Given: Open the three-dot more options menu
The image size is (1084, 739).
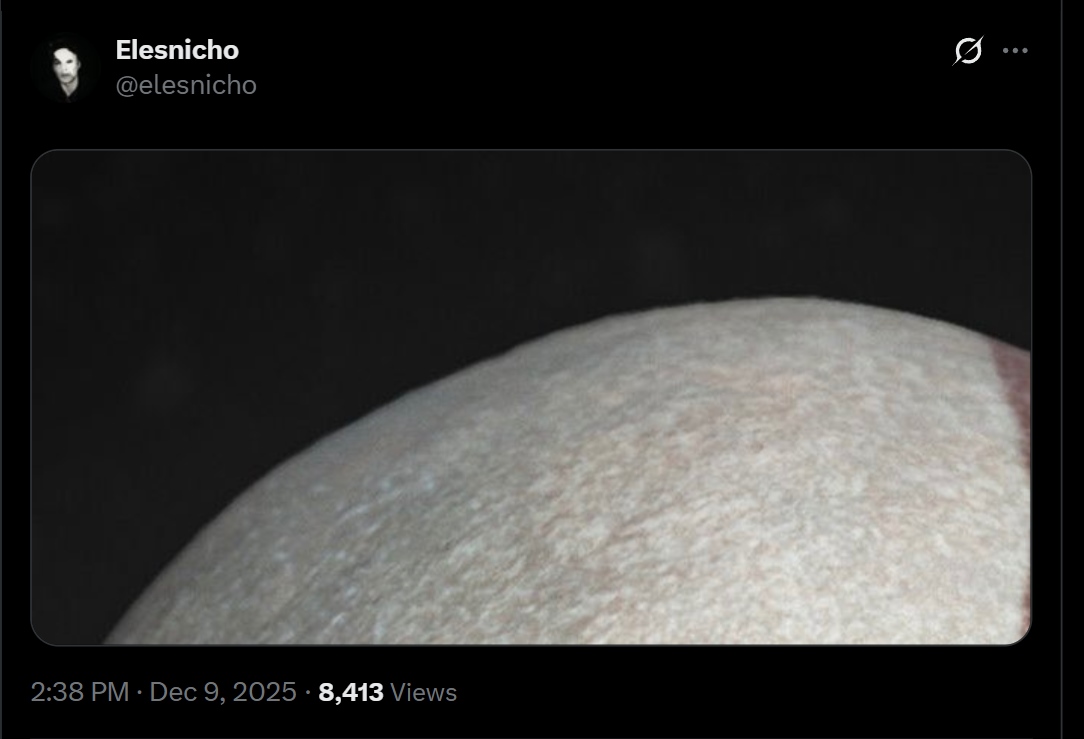Looking at the screenshot, I should click(x=1015, y=50).
